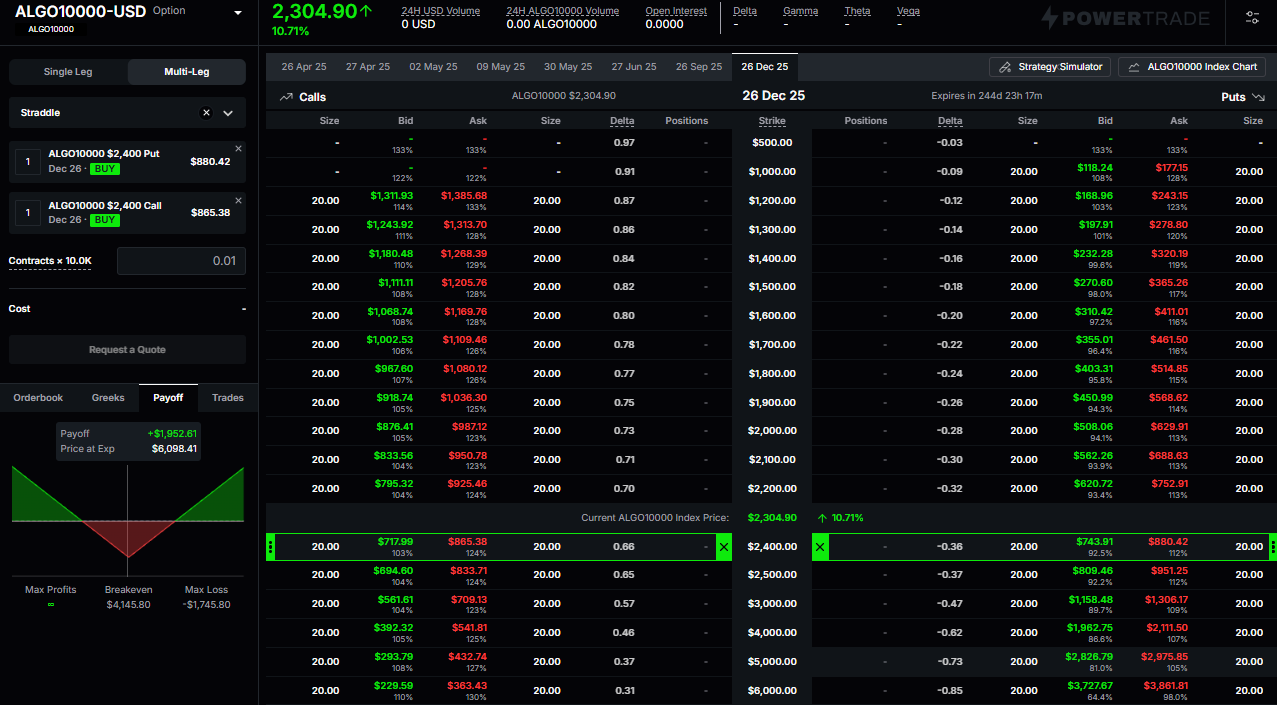Click the puts Delta column header
Screen dimensions: 1277x705
click(x=950, y=121)
